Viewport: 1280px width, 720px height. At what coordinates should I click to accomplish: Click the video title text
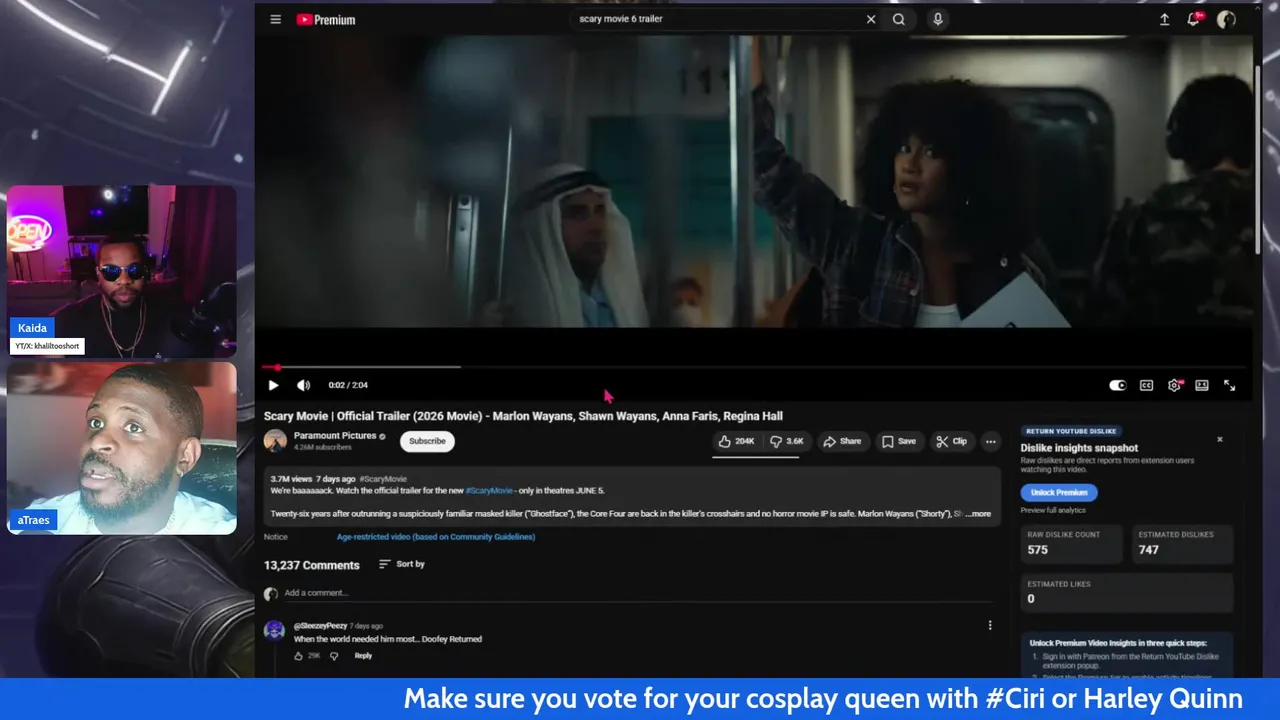coord(523,416)
